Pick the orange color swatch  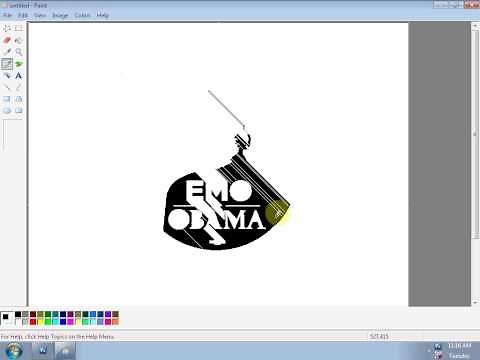115,322
